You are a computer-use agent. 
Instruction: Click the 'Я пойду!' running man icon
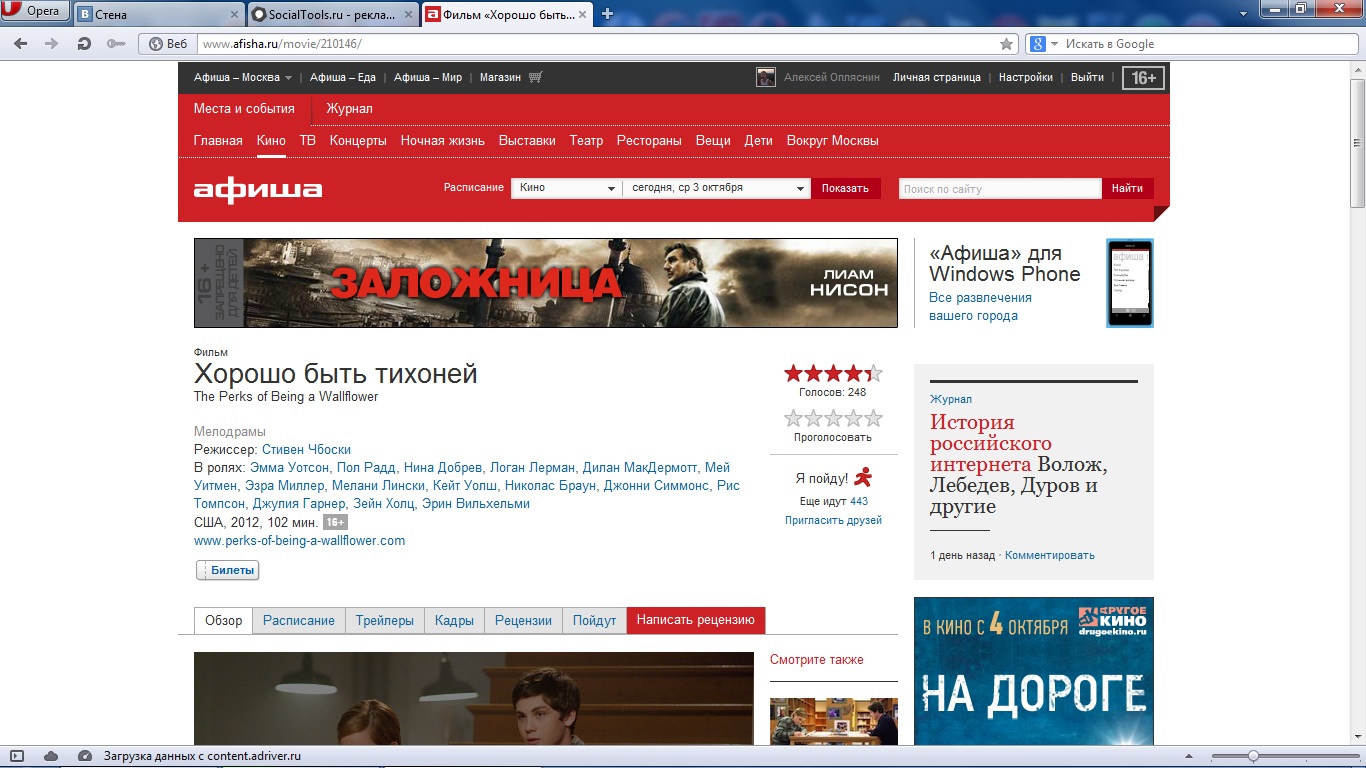click(862, 477)
